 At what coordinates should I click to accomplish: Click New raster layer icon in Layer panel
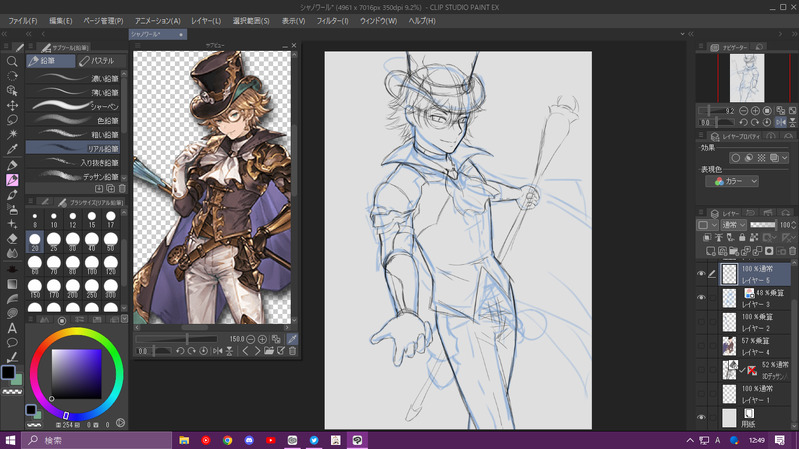(x=710, y=251)
